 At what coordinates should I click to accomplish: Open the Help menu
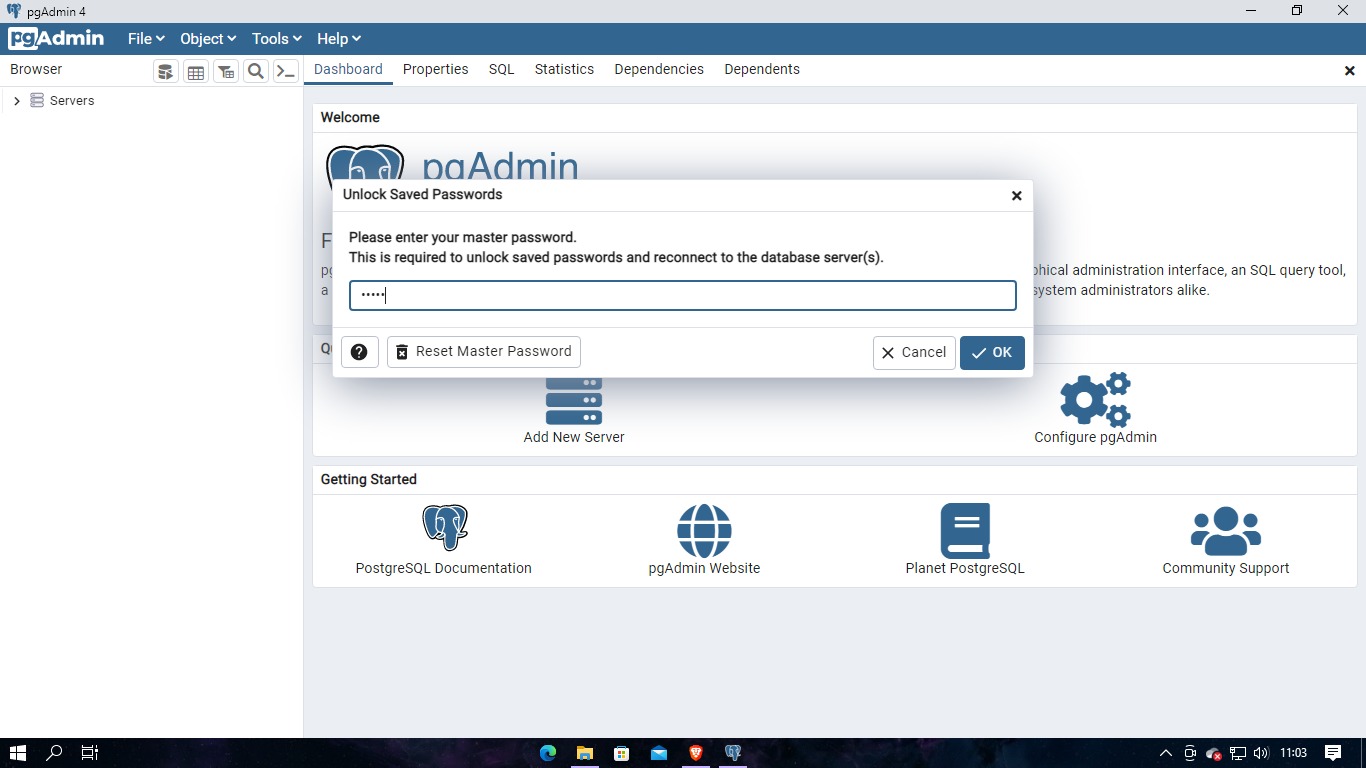click(339, 39)
